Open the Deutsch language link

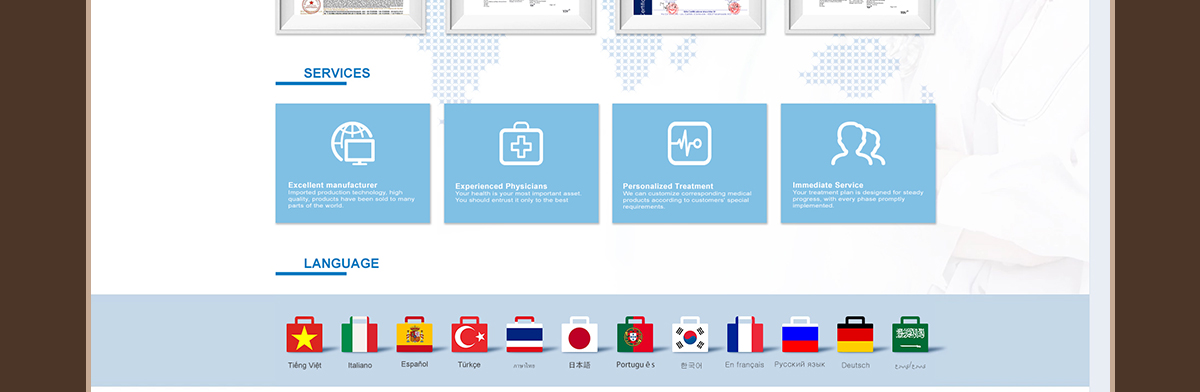tap(856, 365)
